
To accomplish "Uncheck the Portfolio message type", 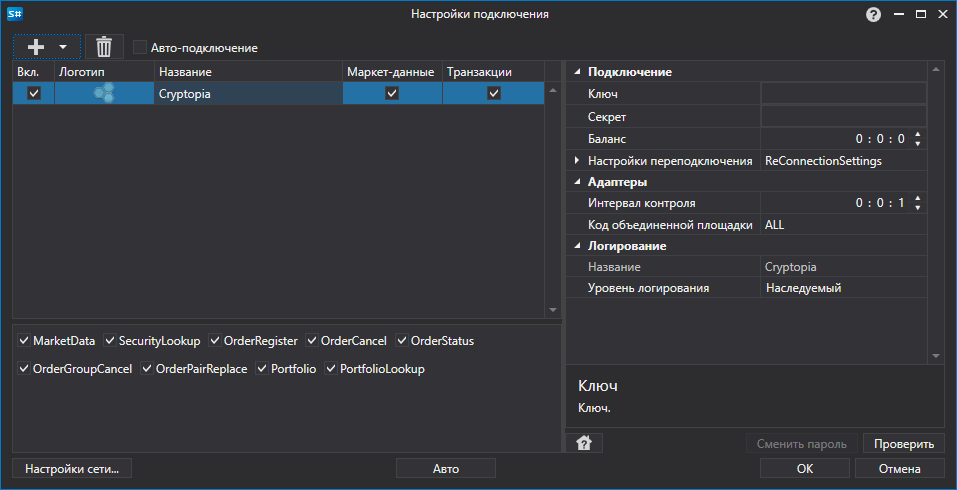I will pos(262,369).
